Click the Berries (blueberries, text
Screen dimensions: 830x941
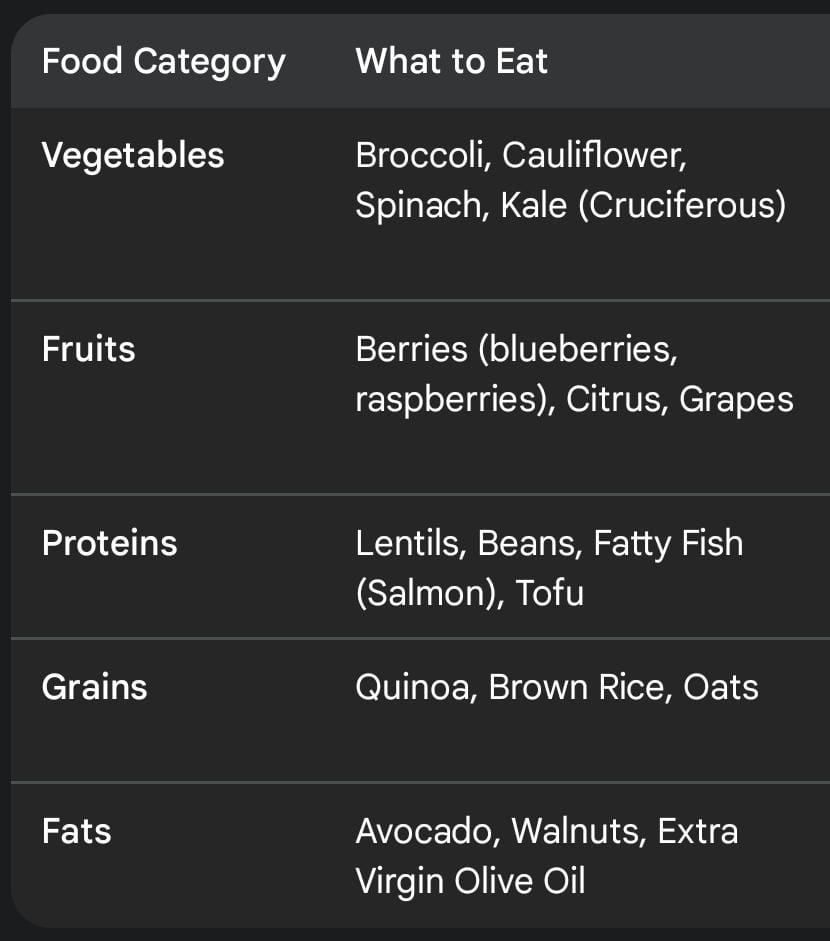pos(517,350)
